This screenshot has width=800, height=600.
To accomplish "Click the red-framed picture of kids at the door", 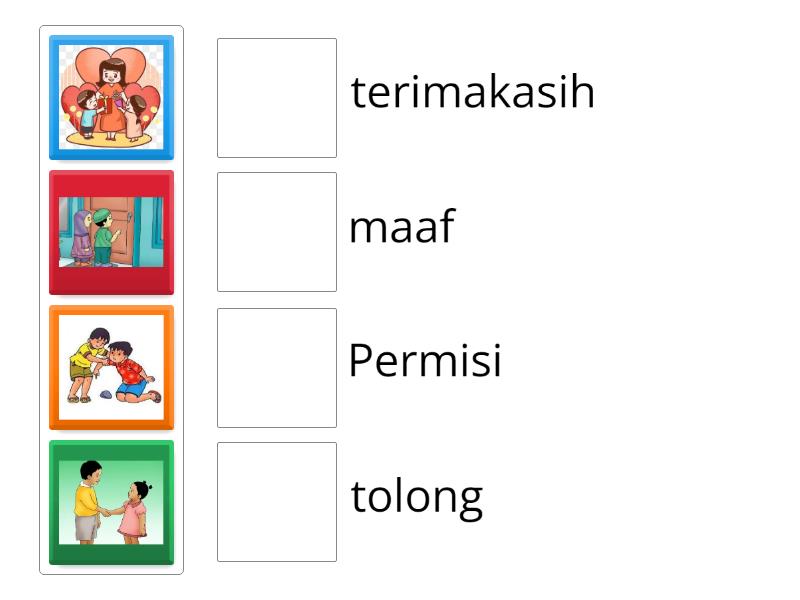I will coord(111,232).
